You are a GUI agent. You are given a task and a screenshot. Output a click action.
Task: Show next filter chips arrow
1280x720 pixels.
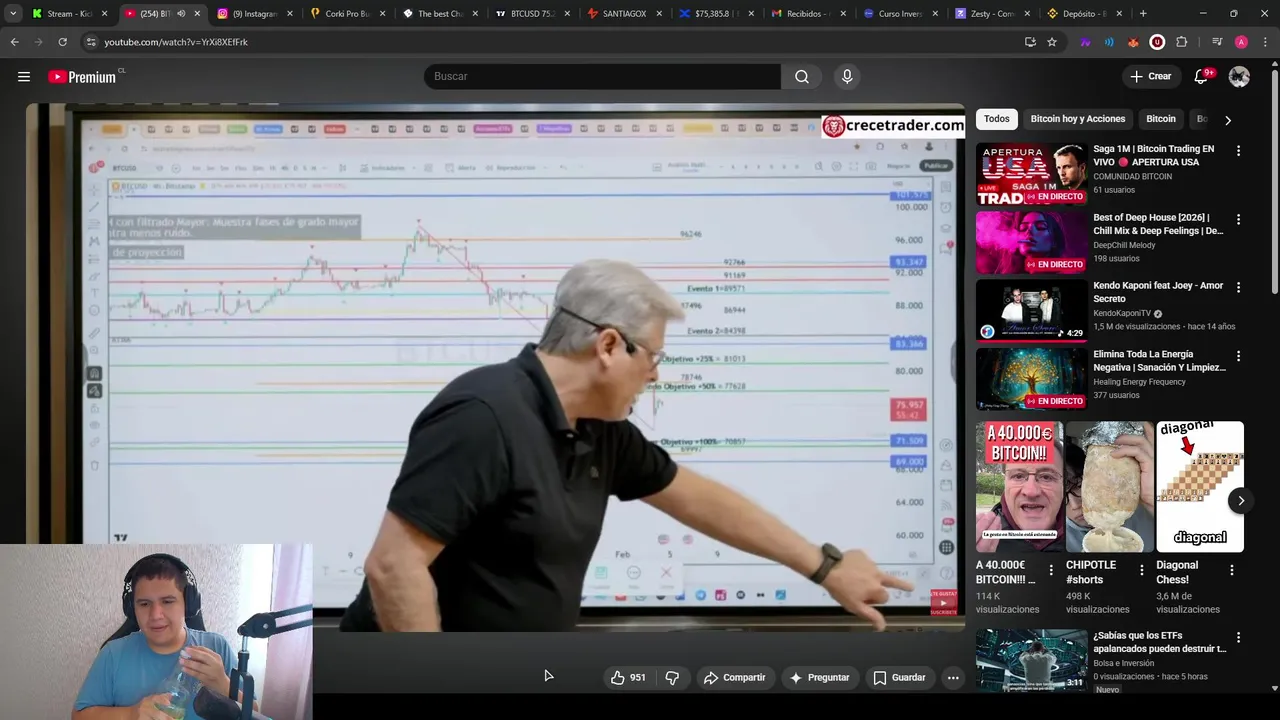pos(1228,120)
